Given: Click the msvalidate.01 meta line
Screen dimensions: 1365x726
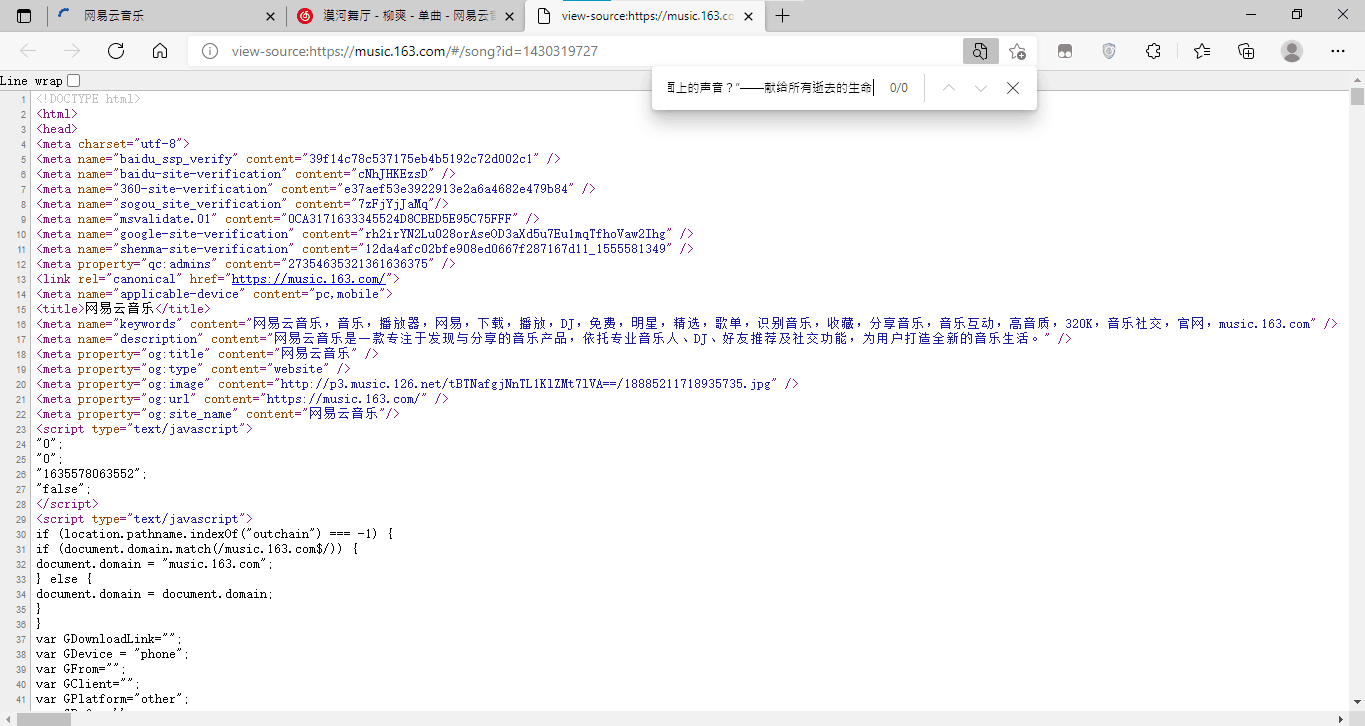Looking at the screenshot, I should click(288, 219).
